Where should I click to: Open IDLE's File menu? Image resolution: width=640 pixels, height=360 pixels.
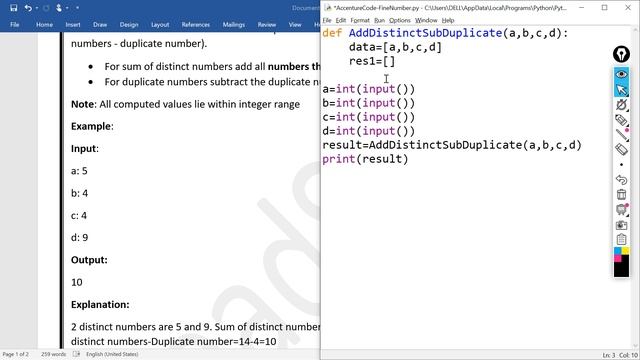click(x=327, y=20)
